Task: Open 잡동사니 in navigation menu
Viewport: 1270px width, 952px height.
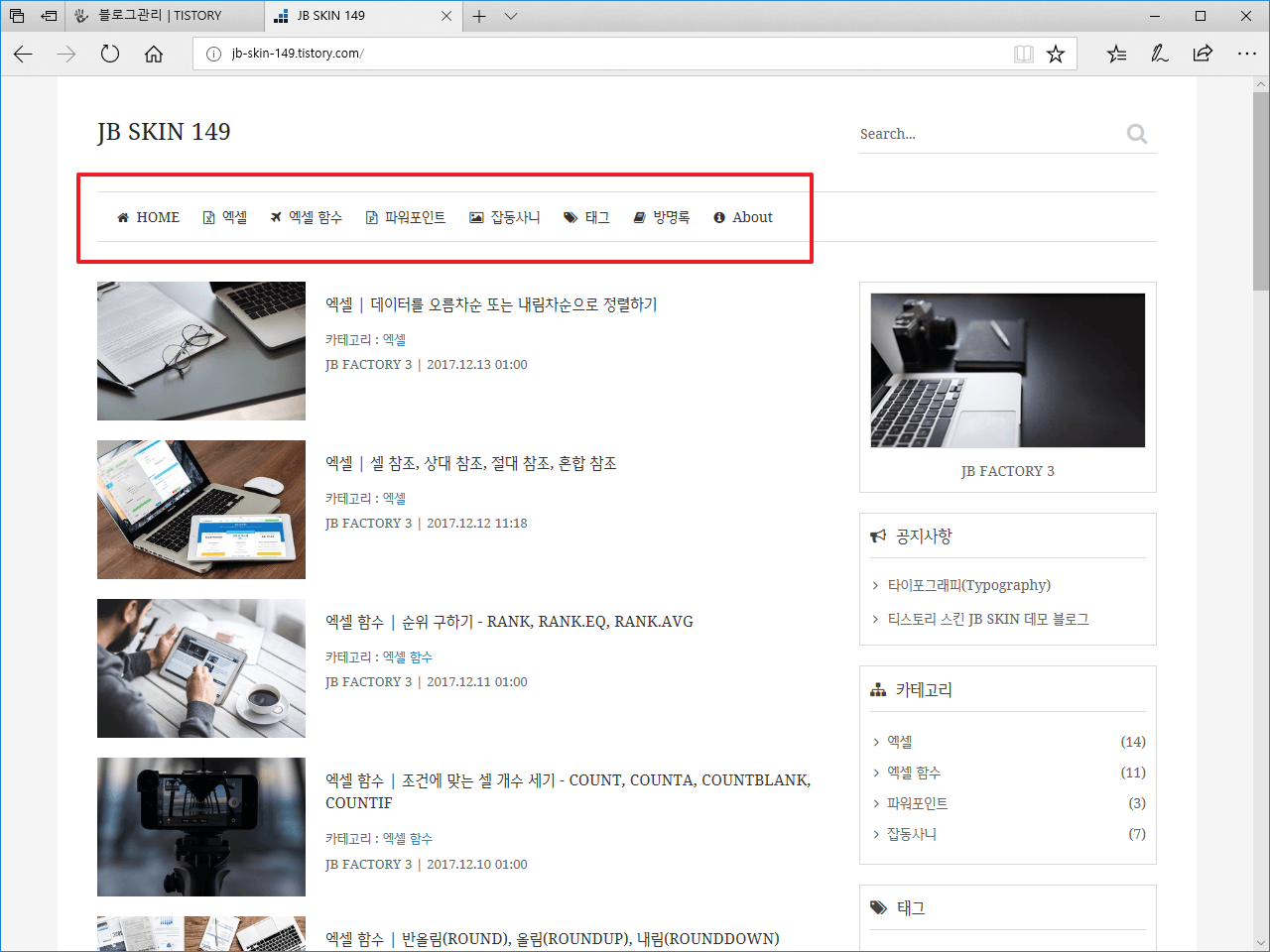Action: (x=505, y=217)
